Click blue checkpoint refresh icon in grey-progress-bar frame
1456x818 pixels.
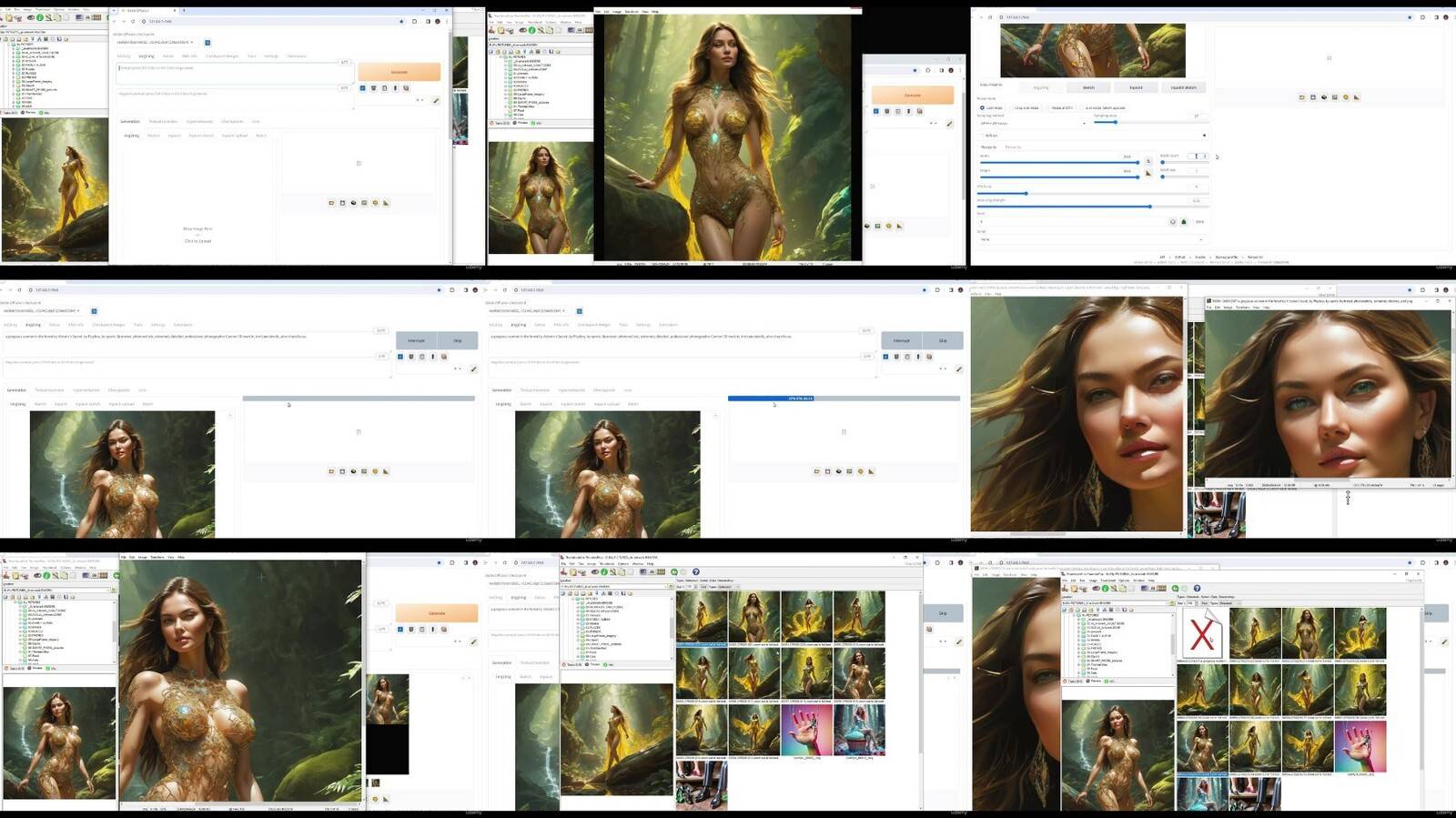(94, 311)
